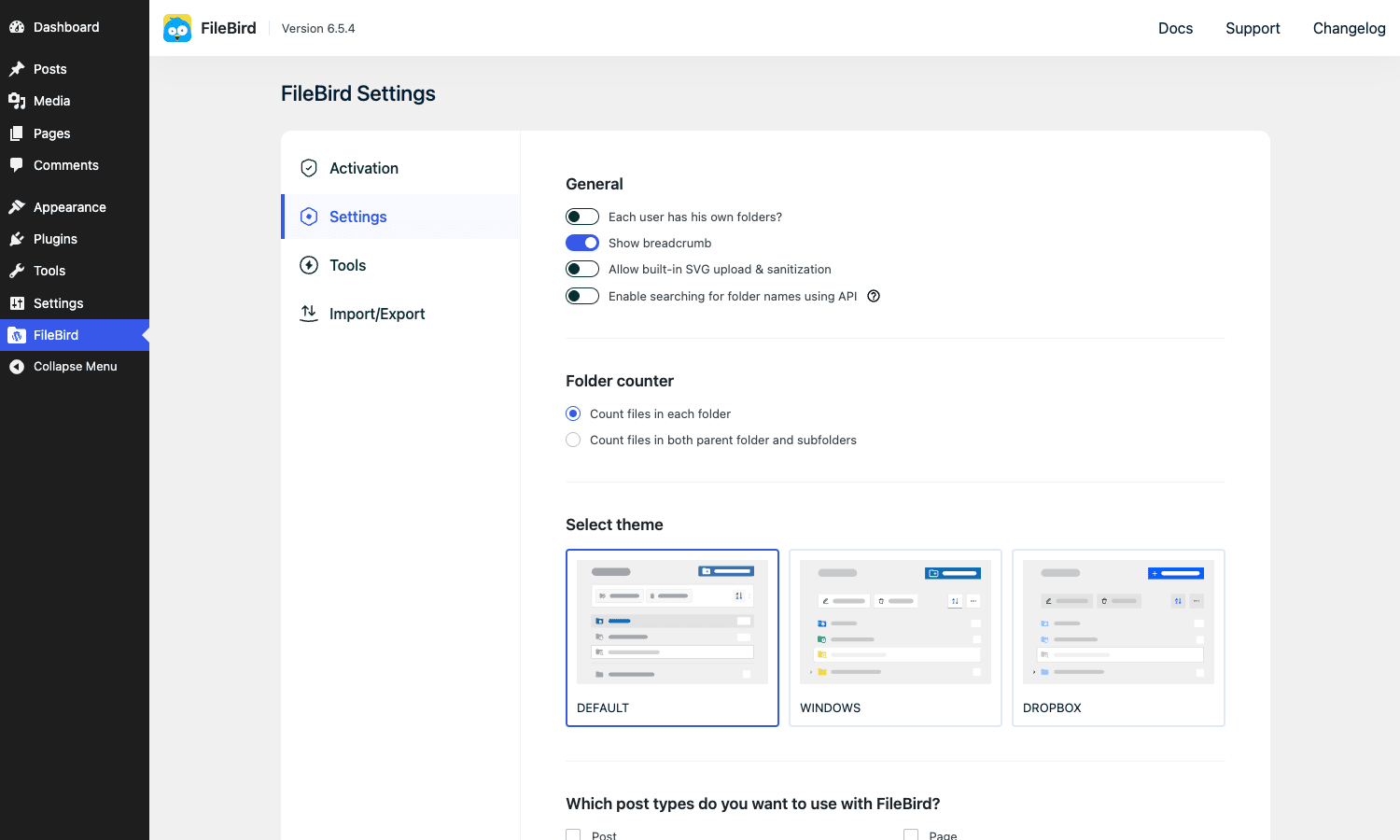
Task: Disable the Show breadcrumb switch
Action: point(582,243)
